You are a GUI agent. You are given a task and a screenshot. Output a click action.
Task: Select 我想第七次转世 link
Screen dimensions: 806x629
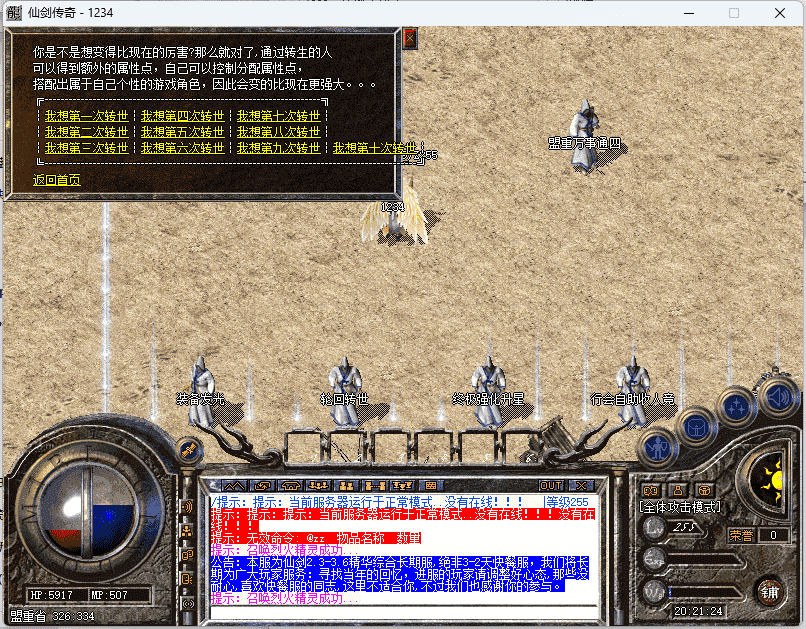coord(279,116)
